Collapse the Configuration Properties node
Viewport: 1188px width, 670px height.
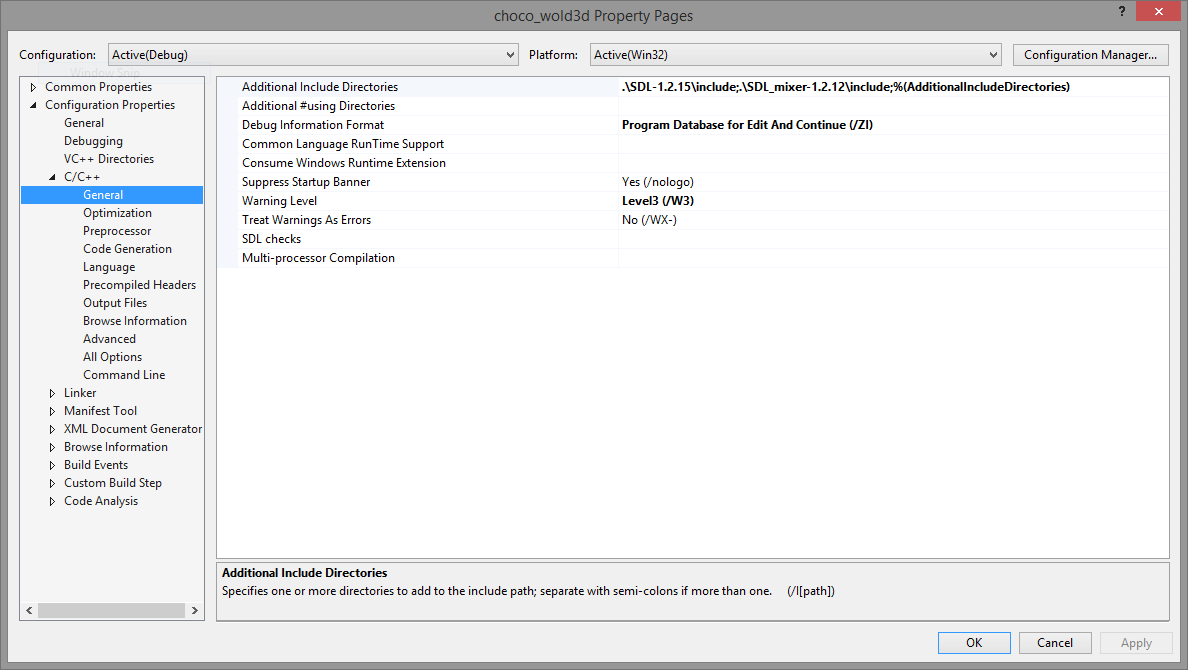(x=33, y=105)
